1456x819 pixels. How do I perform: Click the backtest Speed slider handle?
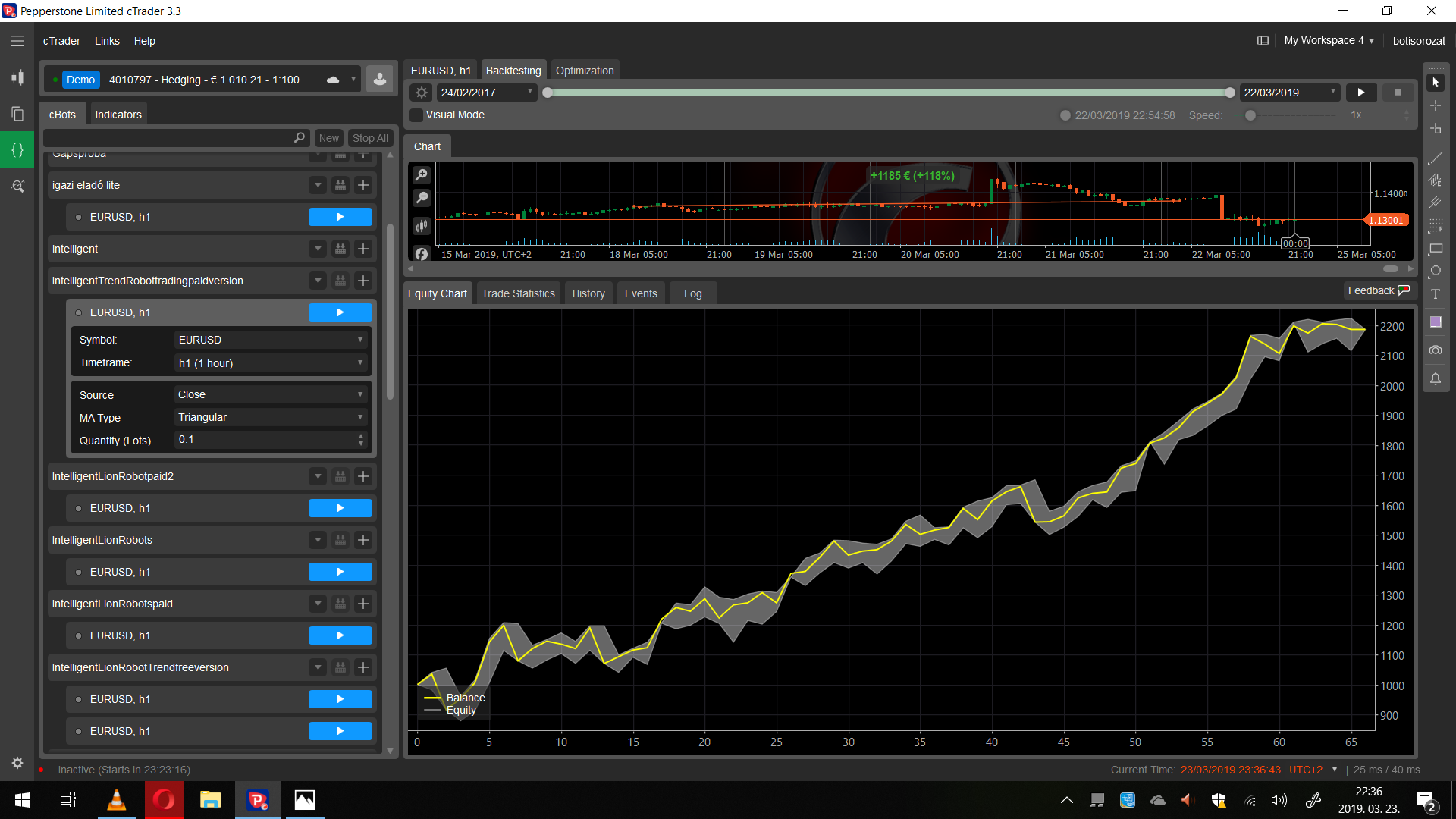(x=1250, y=115)
